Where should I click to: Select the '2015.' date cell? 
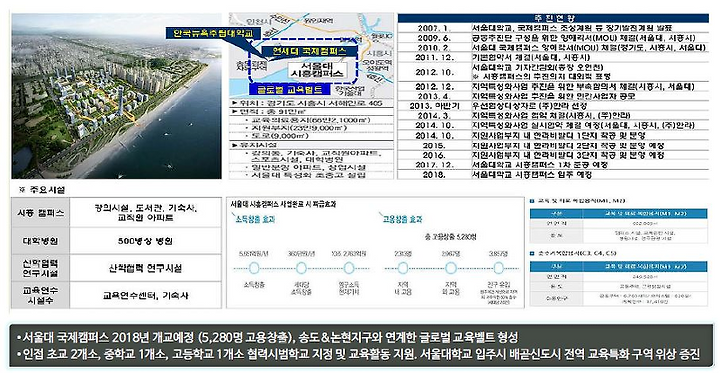[x=434, y=146]
